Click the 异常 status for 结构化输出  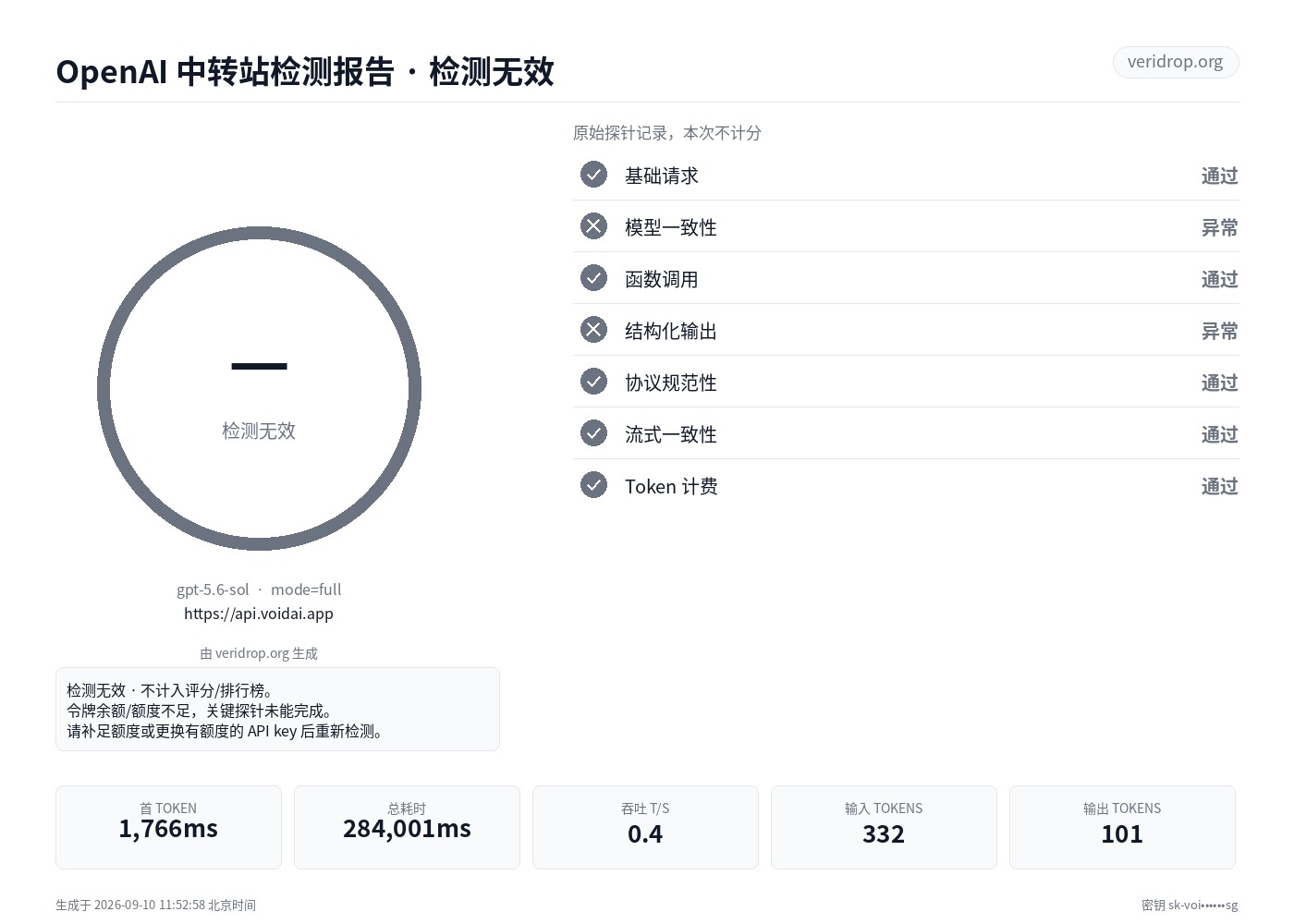click(1219, 331)
